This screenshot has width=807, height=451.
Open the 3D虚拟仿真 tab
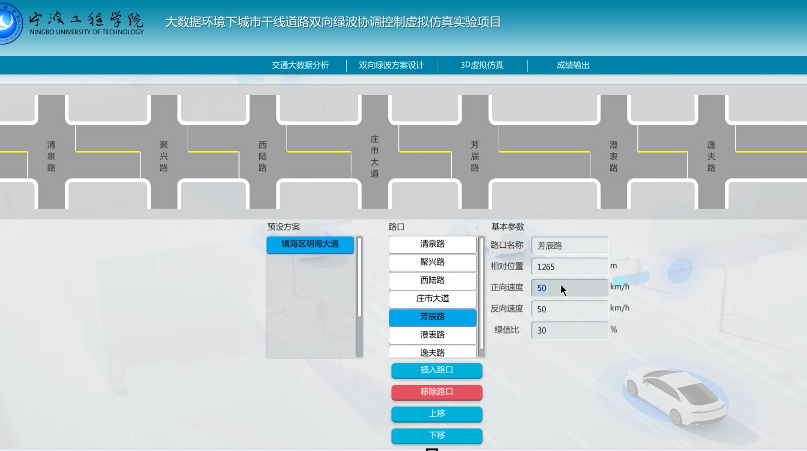pos(481,65)
